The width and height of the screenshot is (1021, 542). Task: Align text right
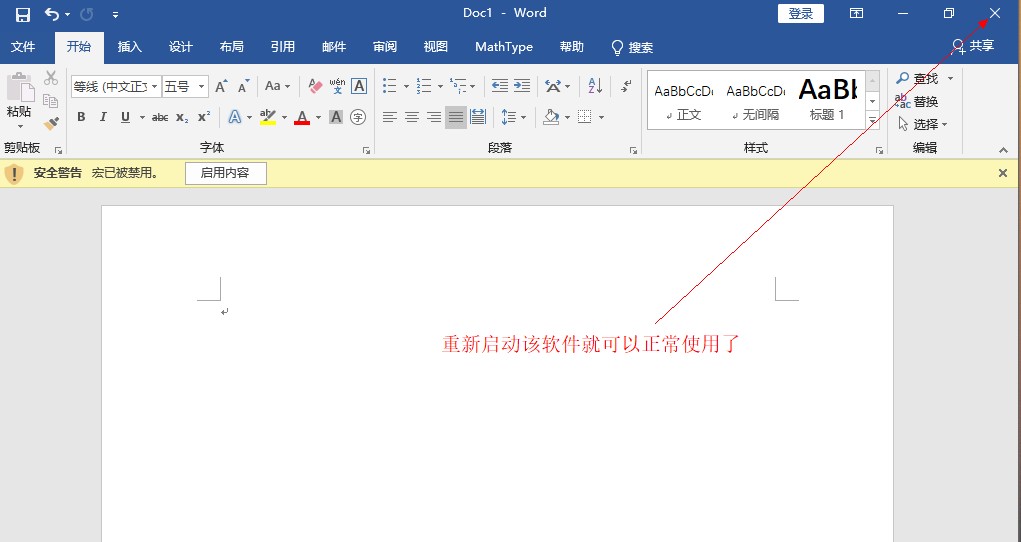point(434,117)
